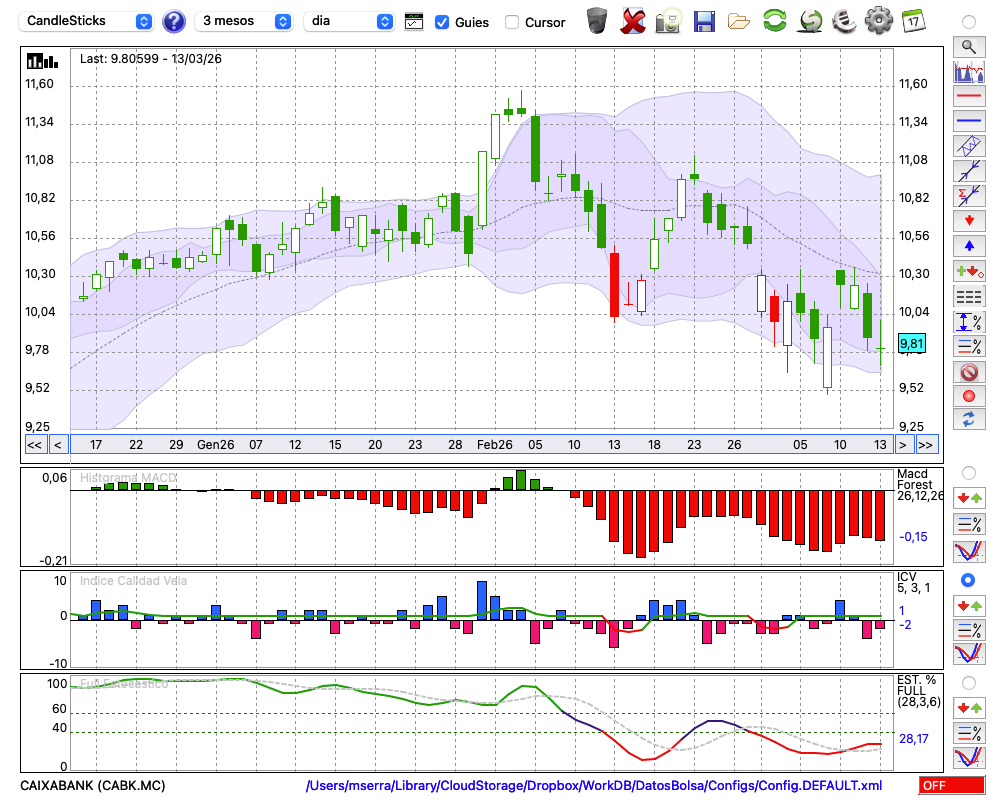Take a chart snapshot with the camera icon

point(668,21)
